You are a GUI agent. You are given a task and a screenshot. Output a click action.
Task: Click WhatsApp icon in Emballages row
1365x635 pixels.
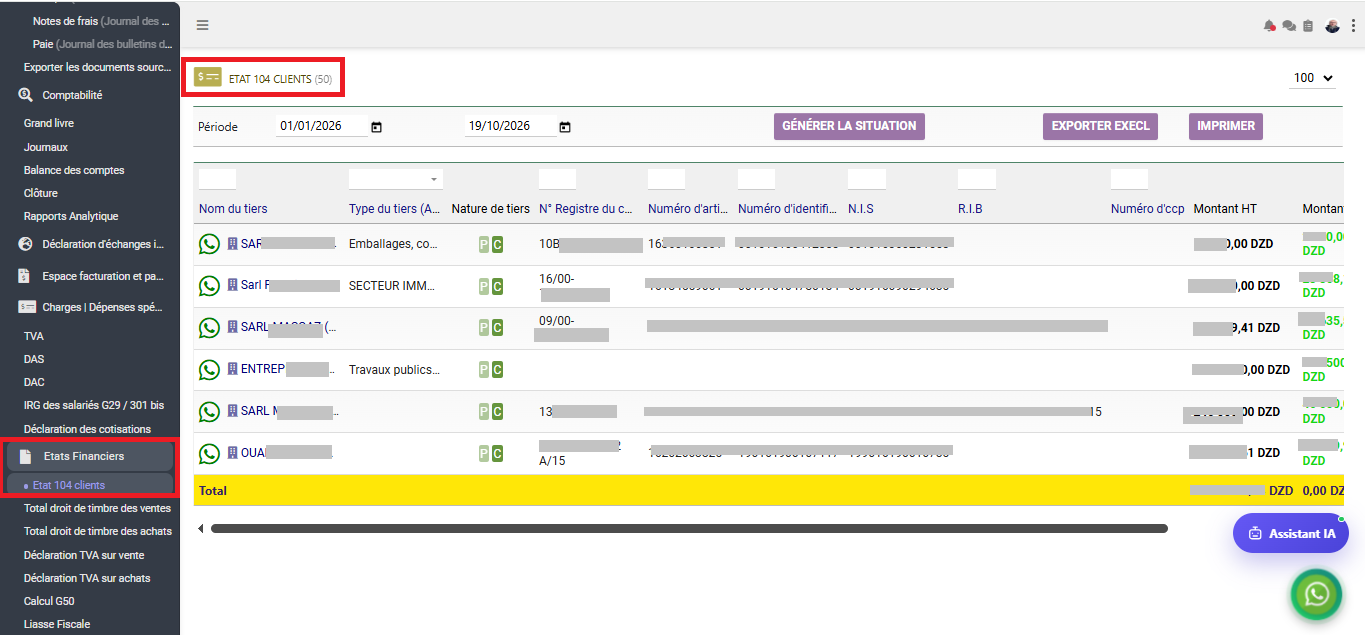209,244
